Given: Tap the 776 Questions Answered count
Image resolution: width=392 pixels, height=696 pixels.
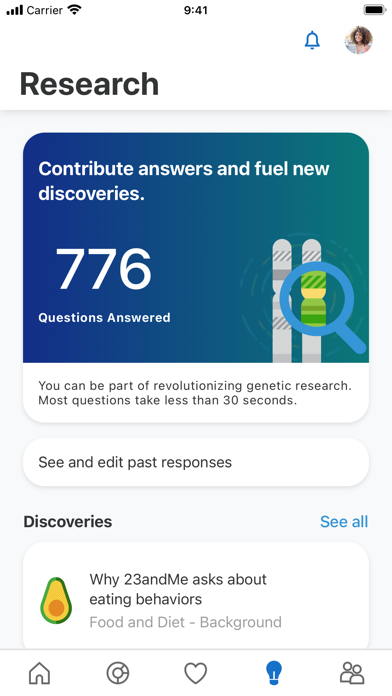Looking at the screenshot, I should [104, 284].
